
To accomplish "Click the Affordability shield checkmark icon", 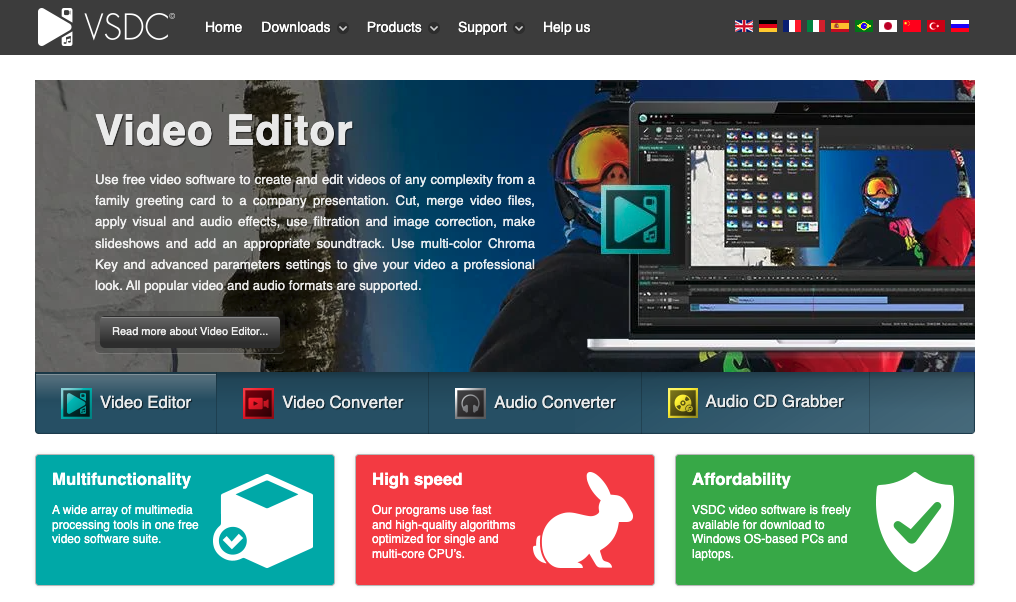I will 915,522.
